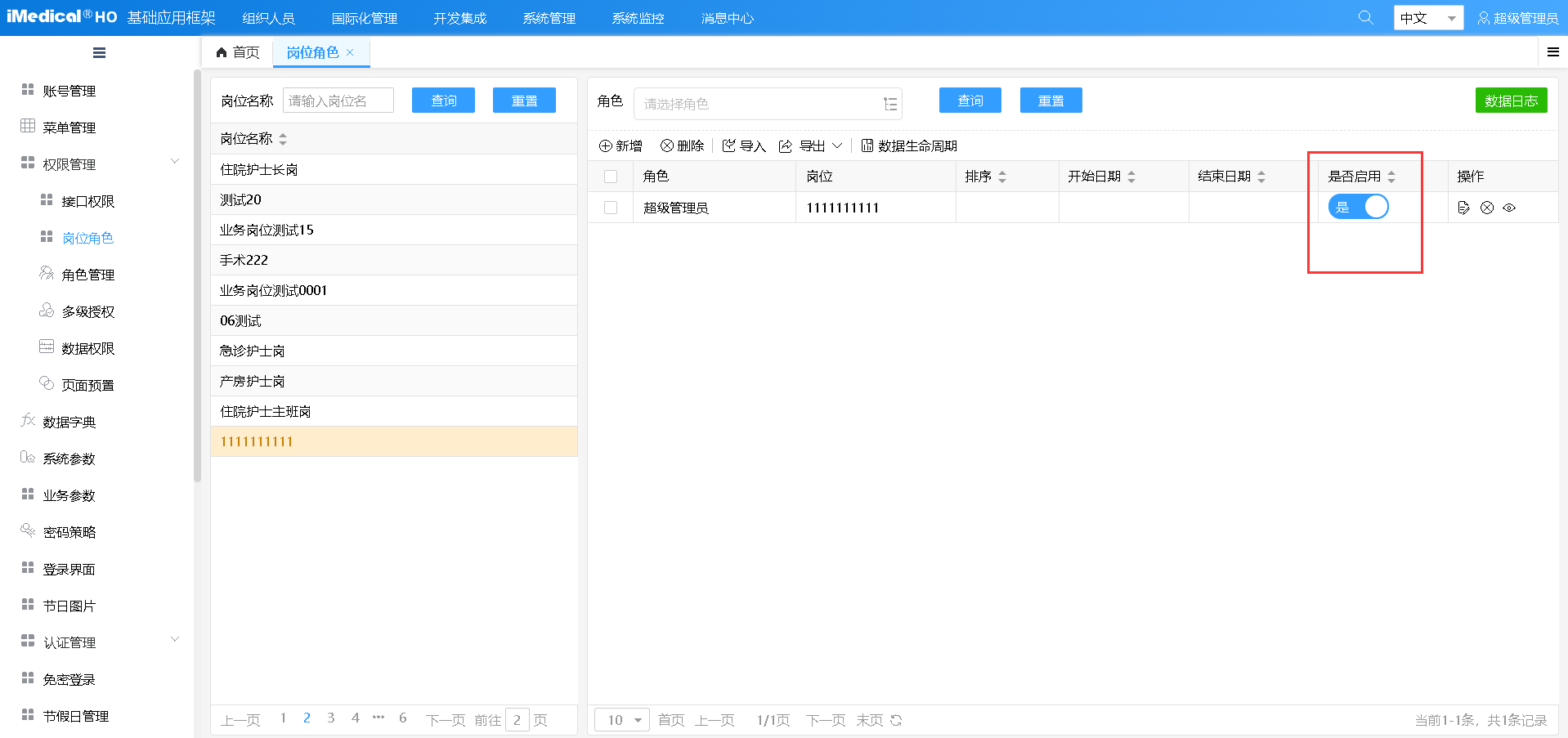Click the search magnifier icon in header

pos(1365,17)
